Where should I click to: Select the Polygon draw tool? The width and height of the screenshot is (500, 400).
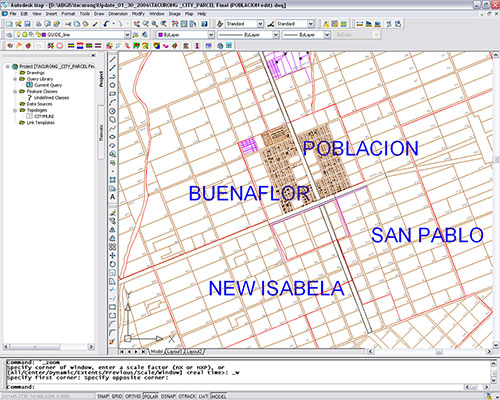(113, 85)
